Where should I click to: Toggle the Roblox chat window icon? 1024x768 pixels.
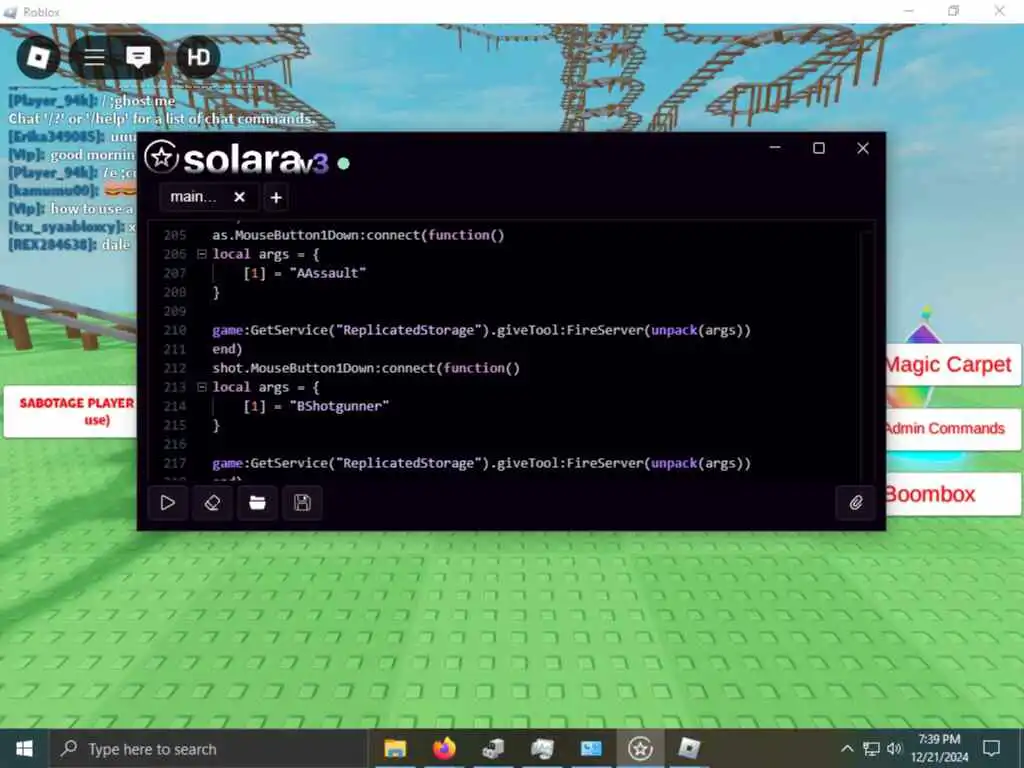pos(138,57)
